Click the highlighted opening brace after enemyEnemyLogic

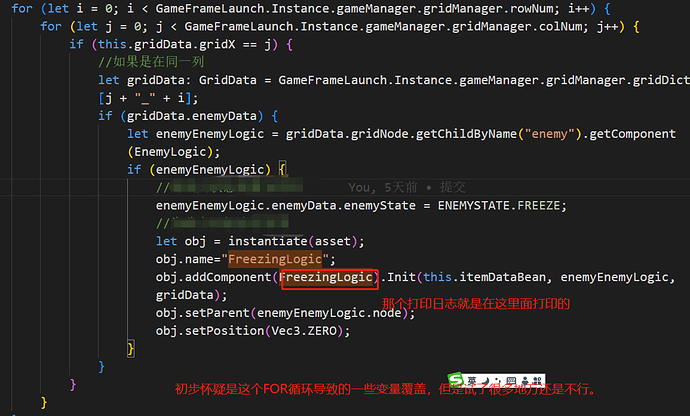click(283, 169)
